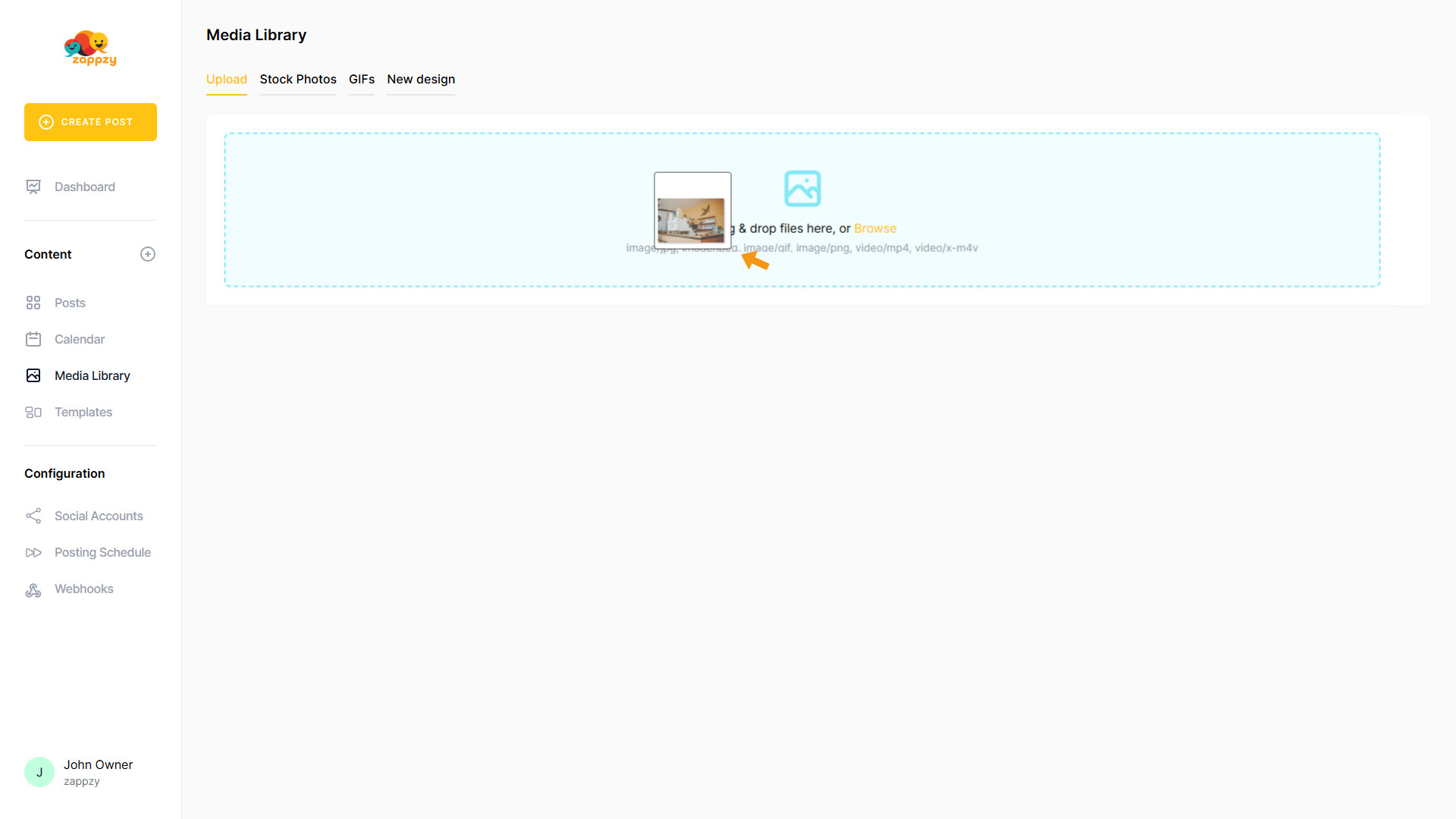Open the John Owner account menu

pos(98,764)
